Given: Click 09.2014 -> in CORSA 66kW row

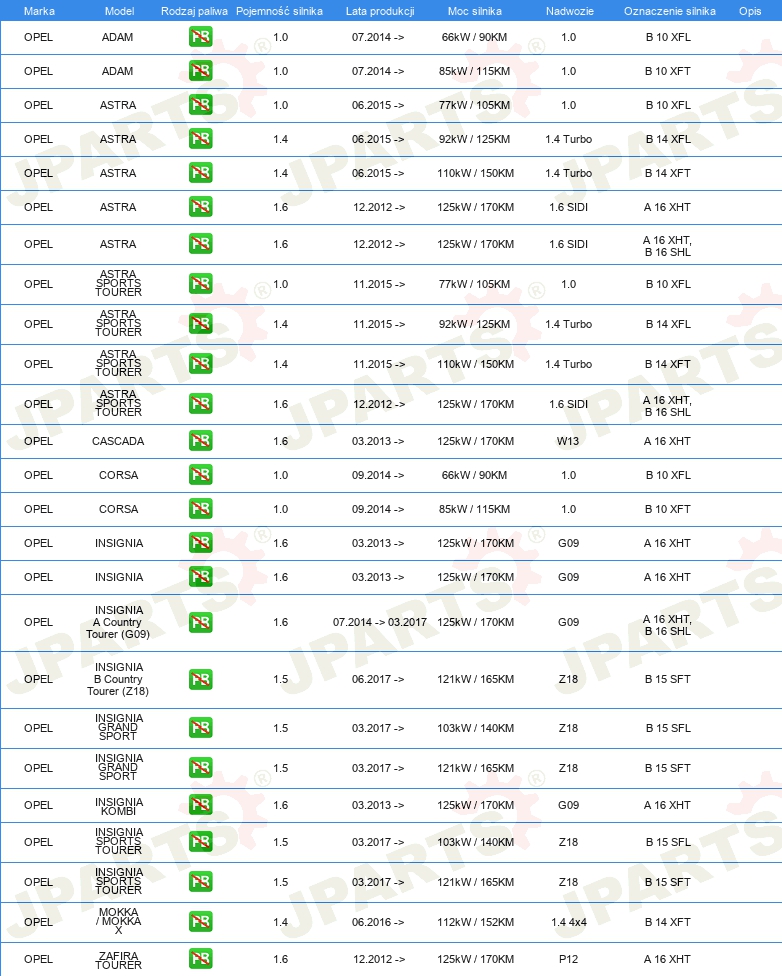Looking at the screenshot, I should click(x=378, y=476).
